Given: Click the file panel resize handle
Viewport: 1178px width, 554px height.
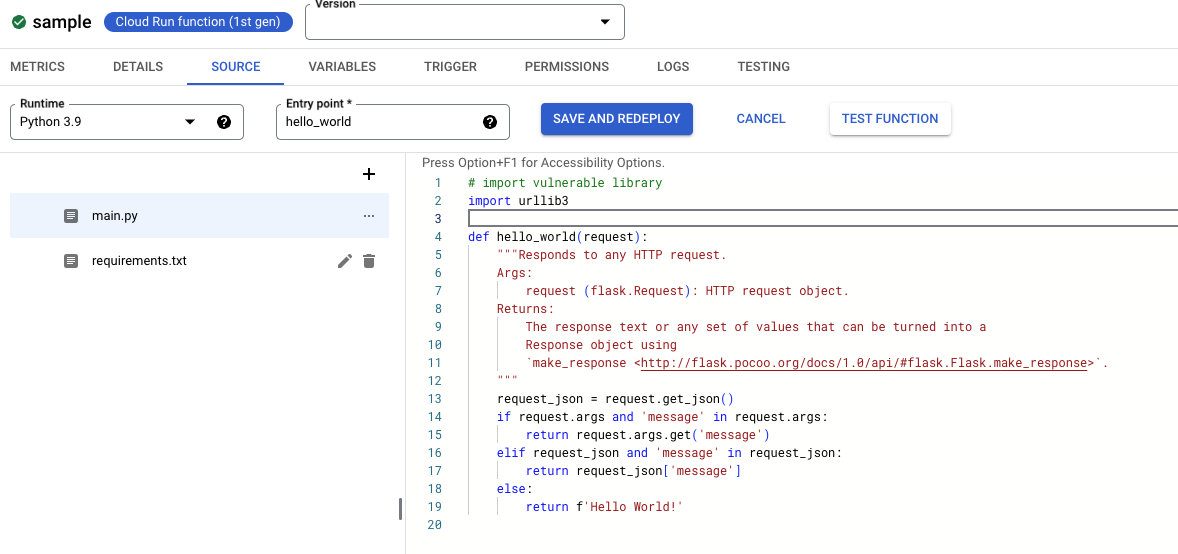Looking at the screenshot, I should (x=400, y=509).
